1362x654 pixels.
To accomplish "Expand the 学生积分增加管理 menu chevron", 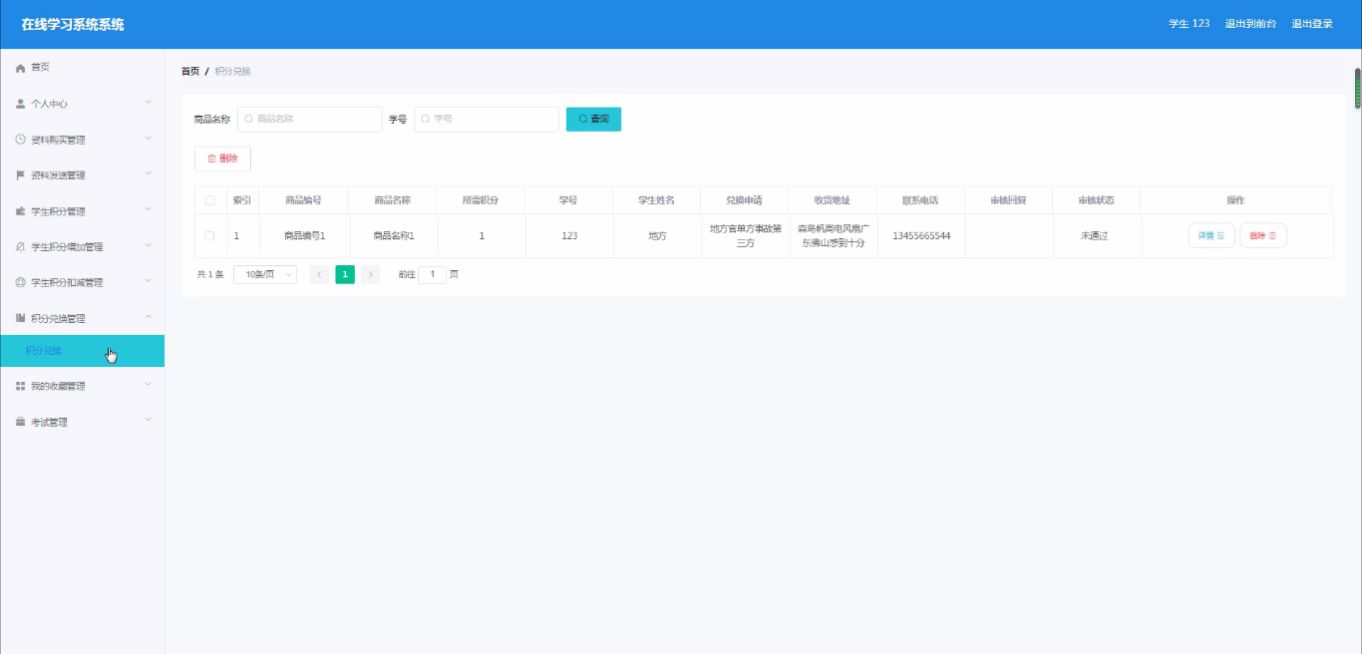I will coord(148,245).
